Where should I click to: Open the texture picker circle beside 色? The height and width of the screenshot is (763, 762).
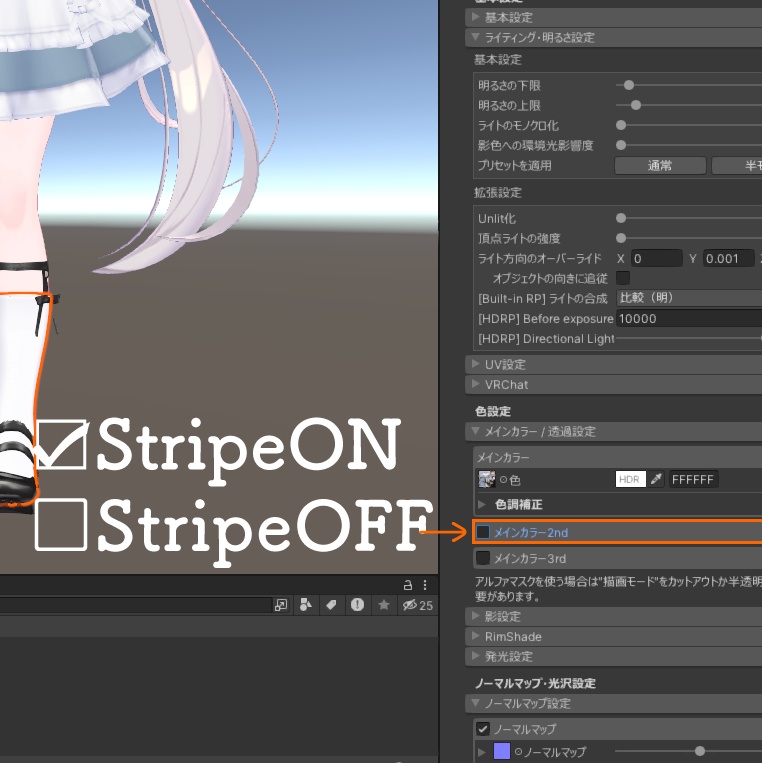(x=503, y=480)
